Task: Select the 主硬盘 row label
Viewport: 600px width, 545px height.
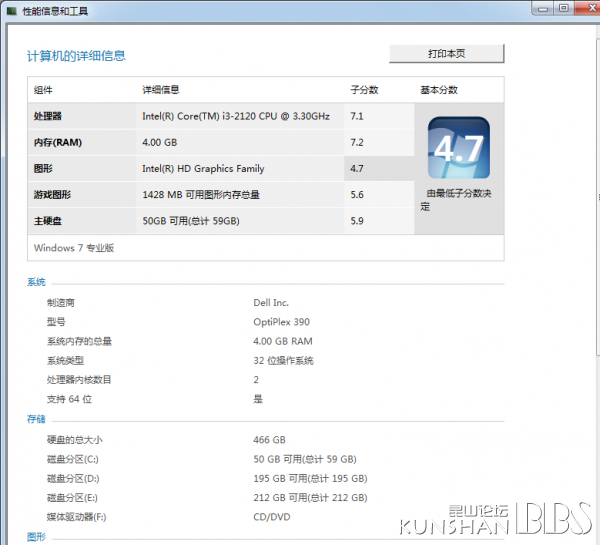Action: click(x=48, y=221)
